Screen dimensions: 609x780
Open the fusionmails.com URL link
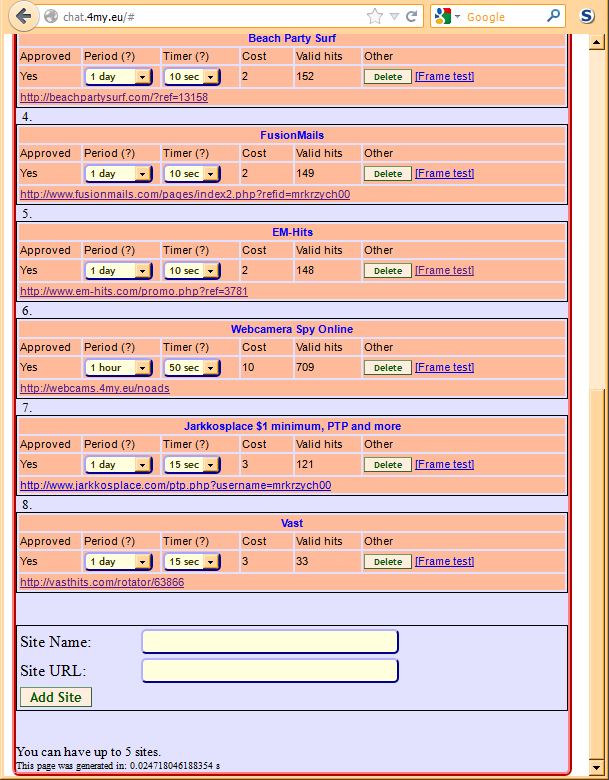click(185, 195)
